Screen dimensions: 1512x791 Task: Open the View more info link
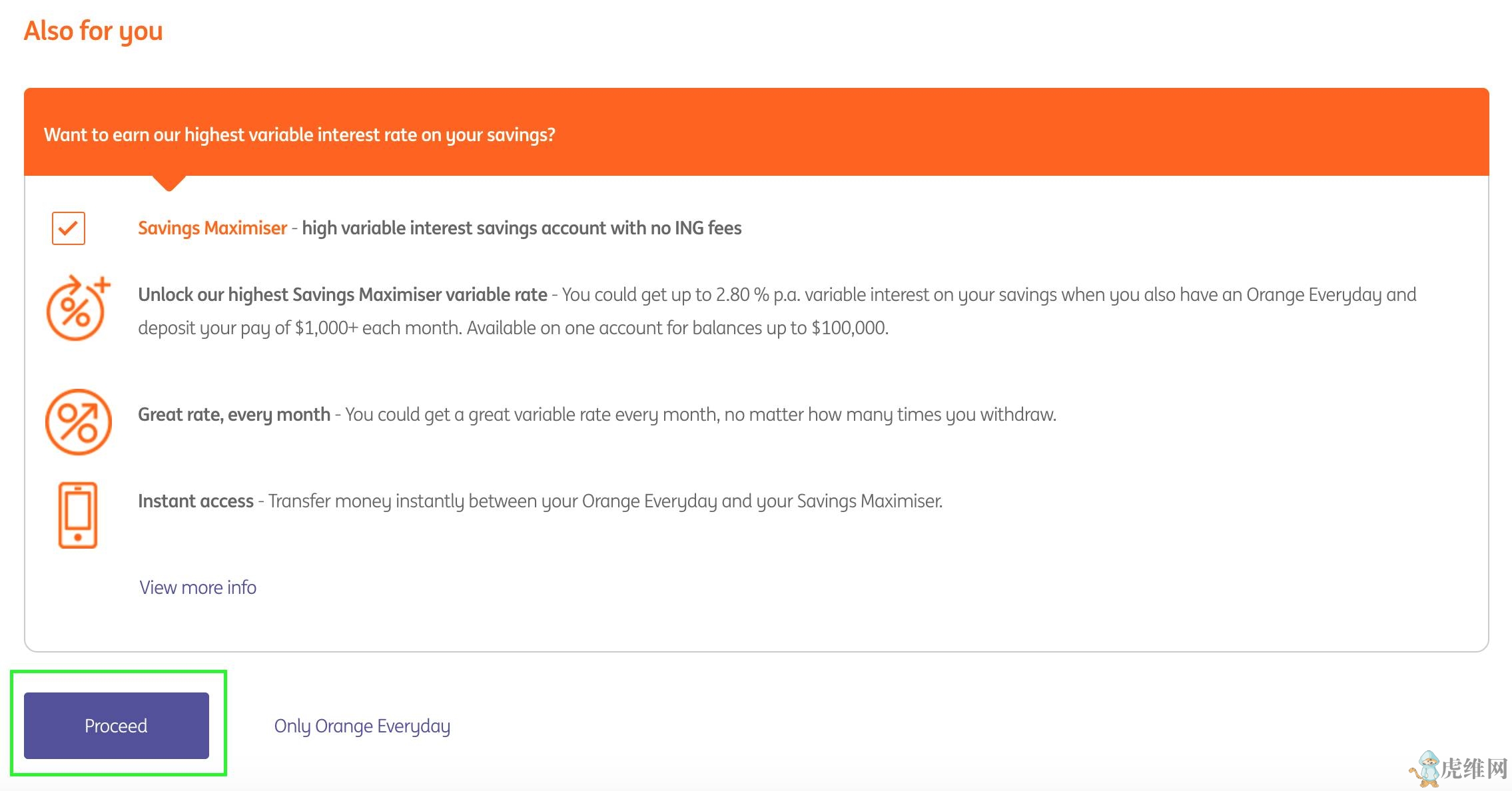point(198,587)
